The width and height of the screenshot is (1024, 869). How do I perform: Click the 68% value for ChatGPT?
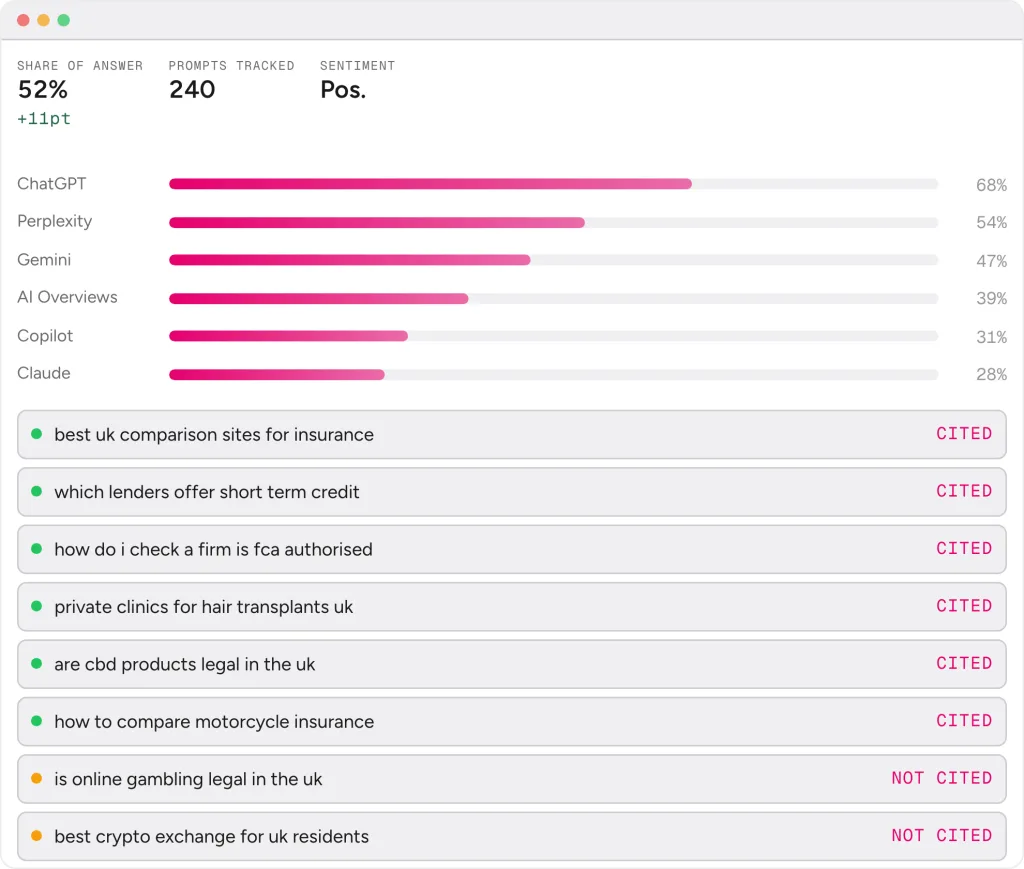[x=991, y=185]
